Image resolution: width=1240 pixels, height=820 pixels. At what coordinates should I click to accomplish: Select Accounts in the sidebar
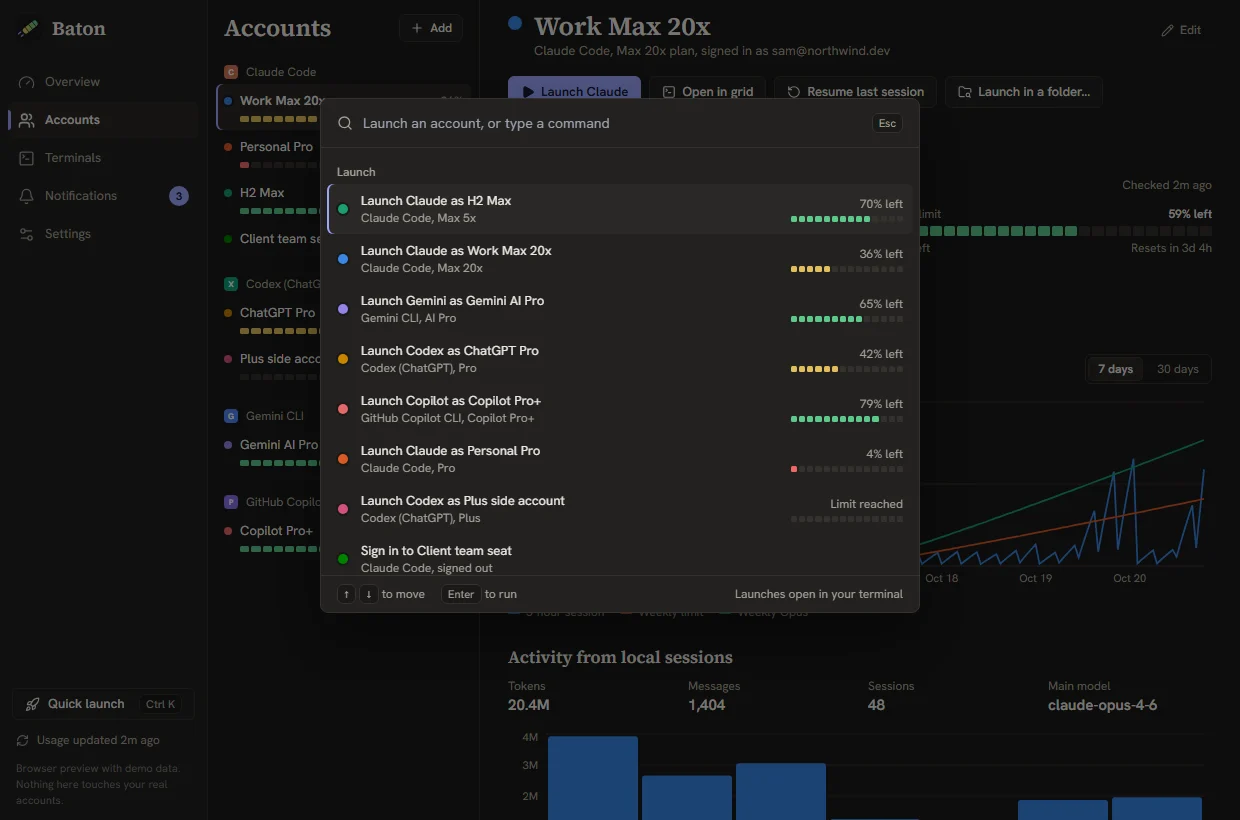coord(104,120)
